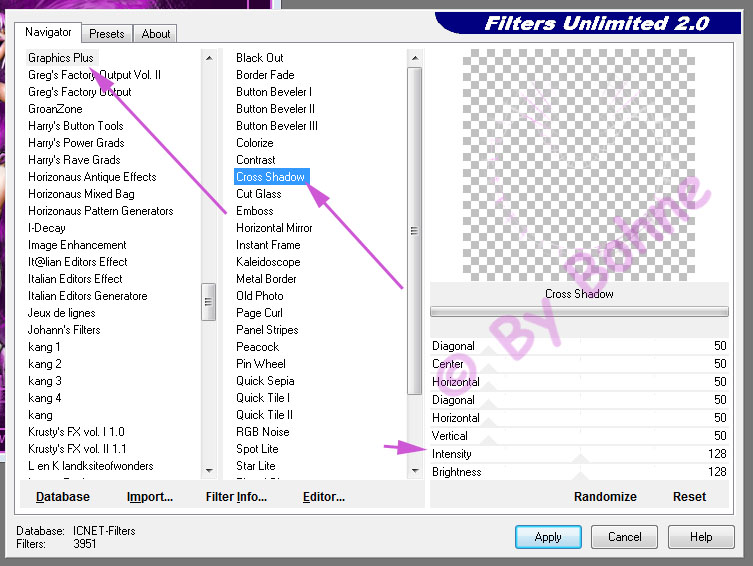Open the Database menu button
The height and width of the screenshot is (566, 753).
63,497
